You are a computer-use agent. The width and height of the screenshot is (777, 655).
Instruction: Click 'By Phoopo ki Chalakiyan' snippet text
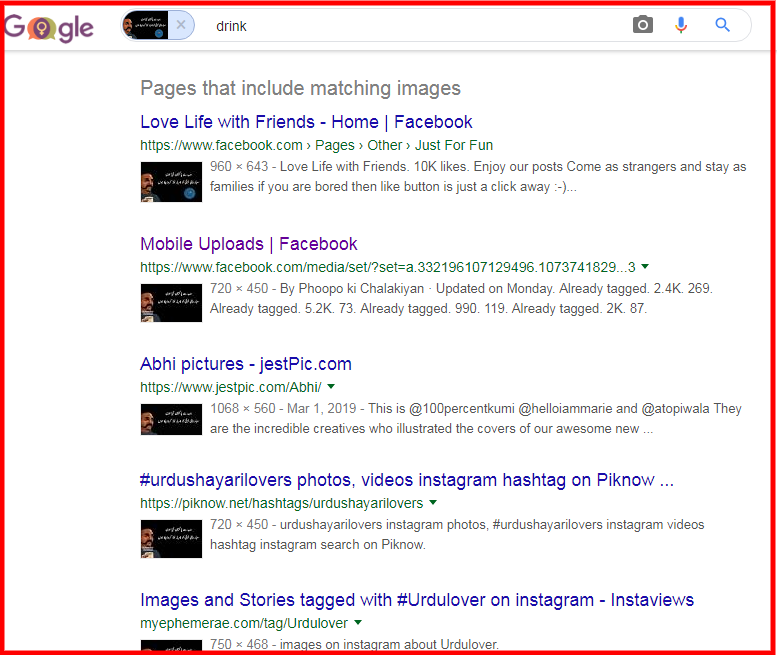[x=352, y=288]
